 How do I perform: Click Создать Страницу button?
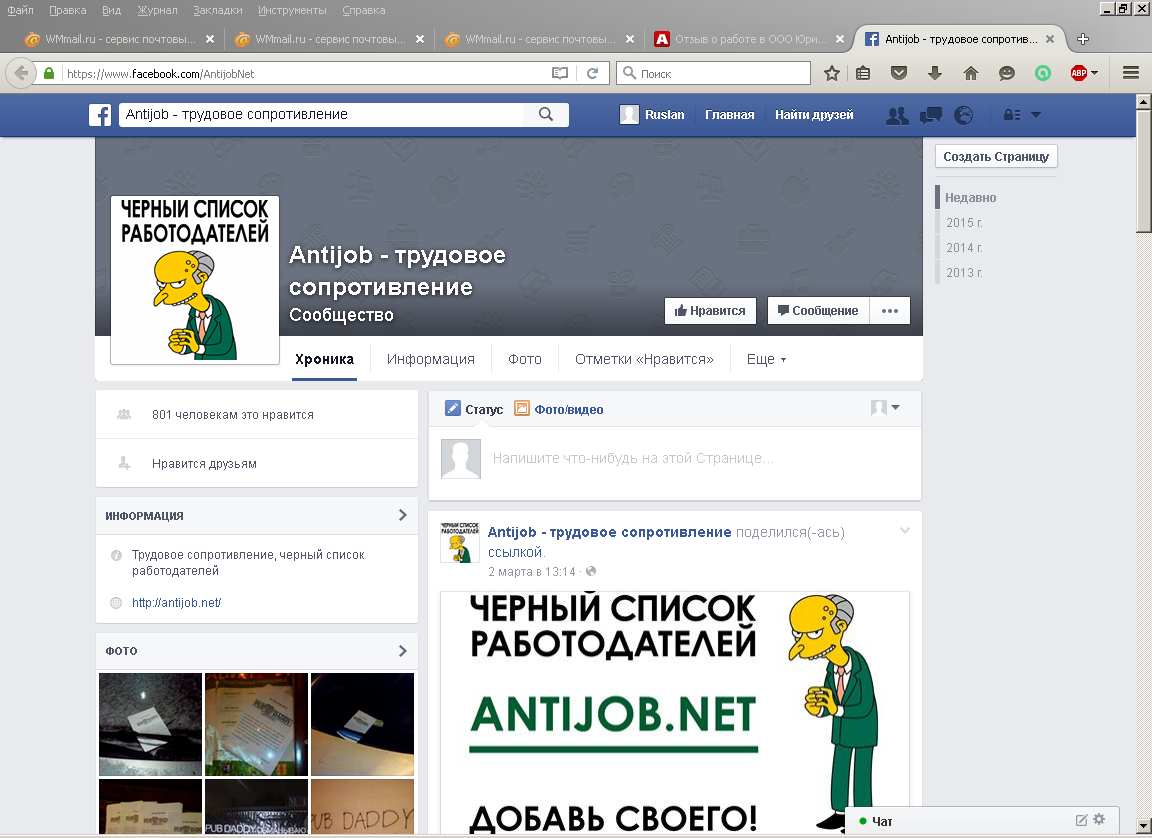click(996, 156)
